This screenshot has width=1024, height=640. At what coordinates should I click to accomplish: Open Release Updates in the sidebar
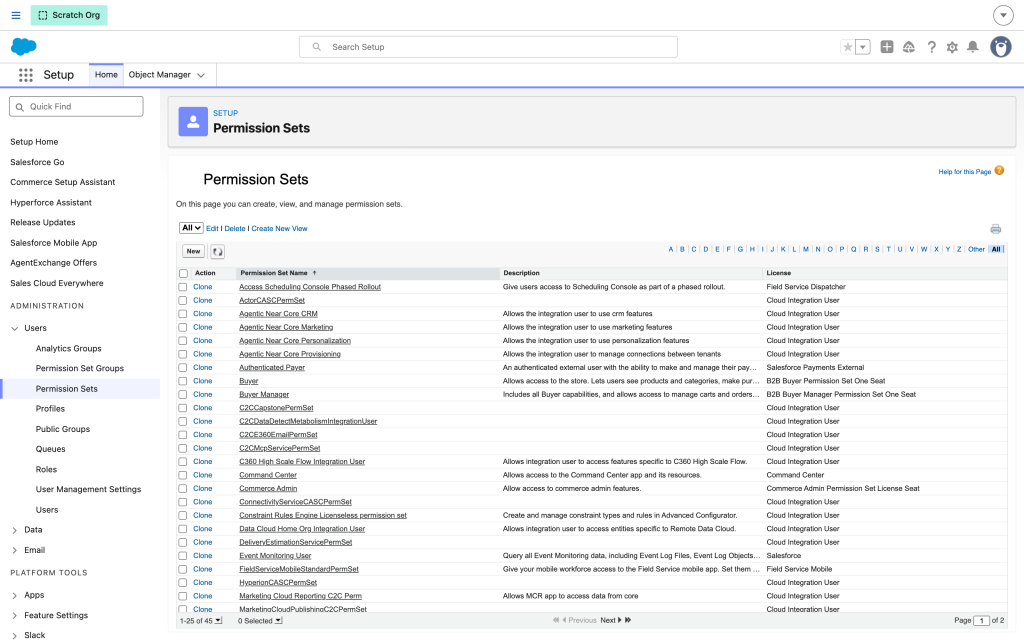42,223
